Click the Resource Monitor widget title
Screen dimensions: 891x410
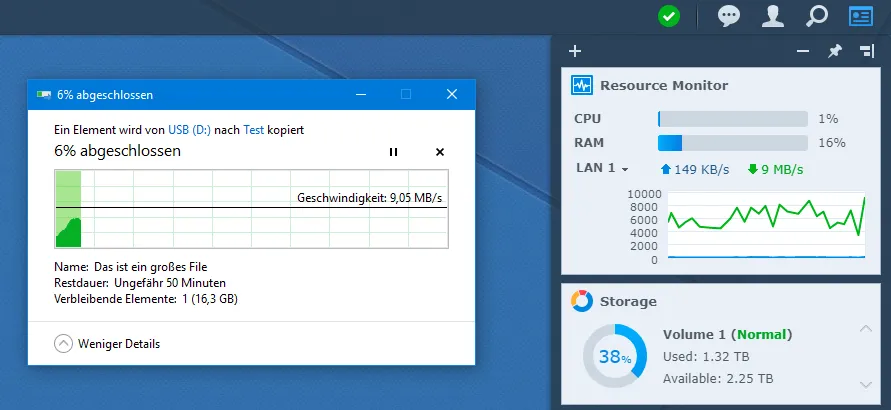[x=664, y=86]
